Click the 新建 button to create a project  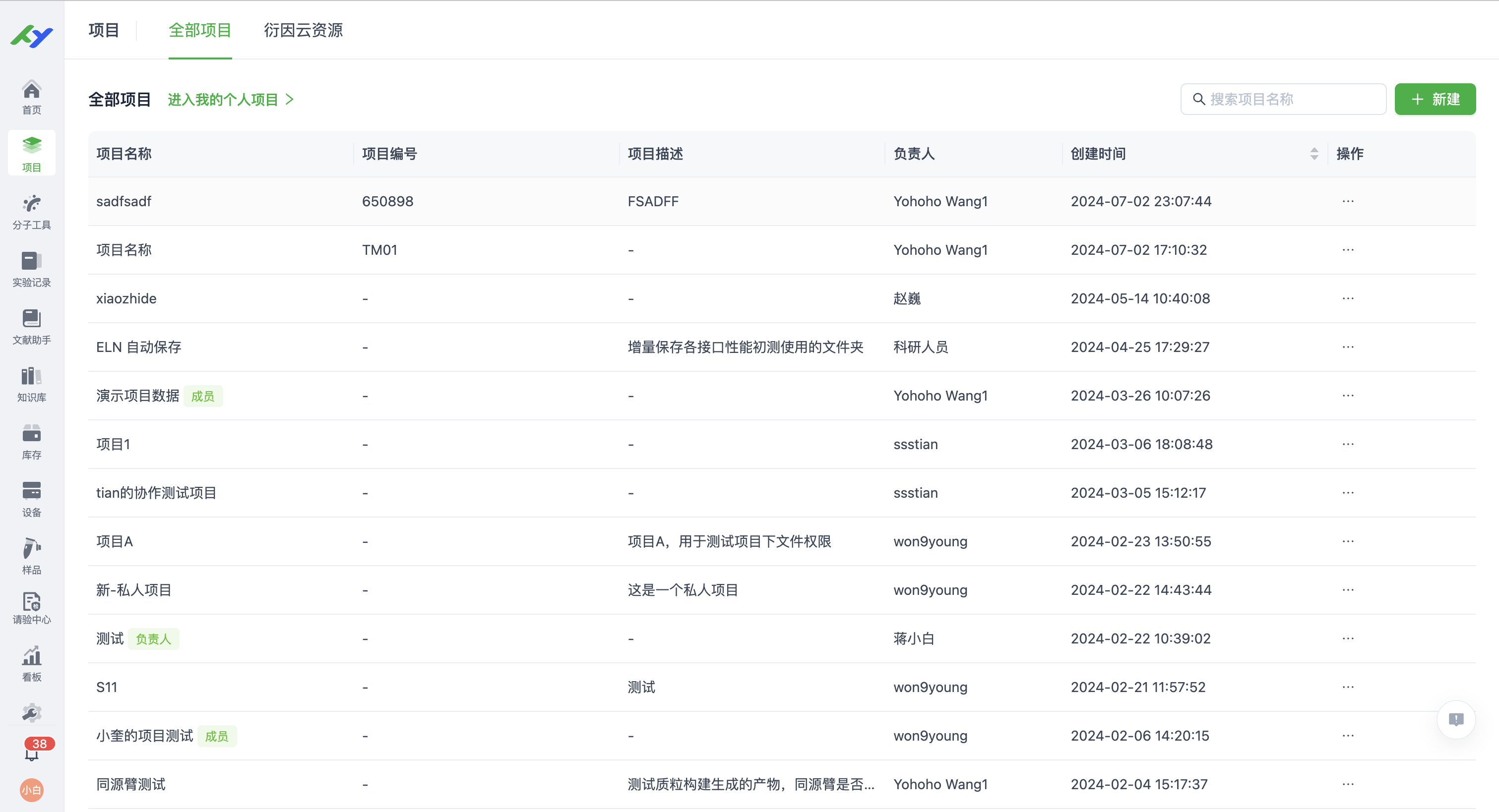1435,99
